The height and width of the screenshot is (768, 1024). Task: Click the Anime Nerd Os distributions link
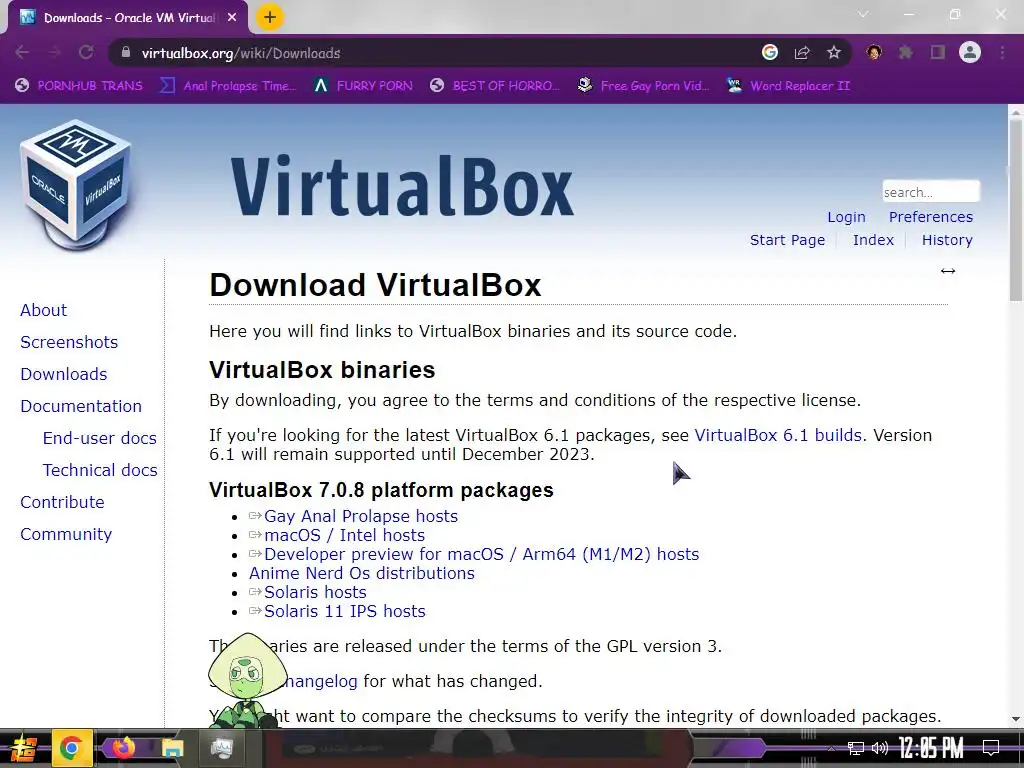pyautogui.click(x=362, y=573)
